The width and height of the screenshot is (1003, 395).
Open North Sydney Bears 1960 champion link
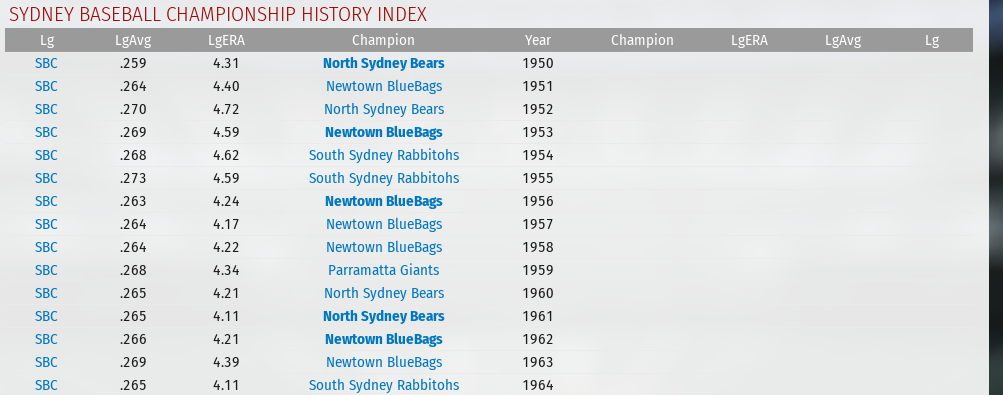tap(384, 293)
